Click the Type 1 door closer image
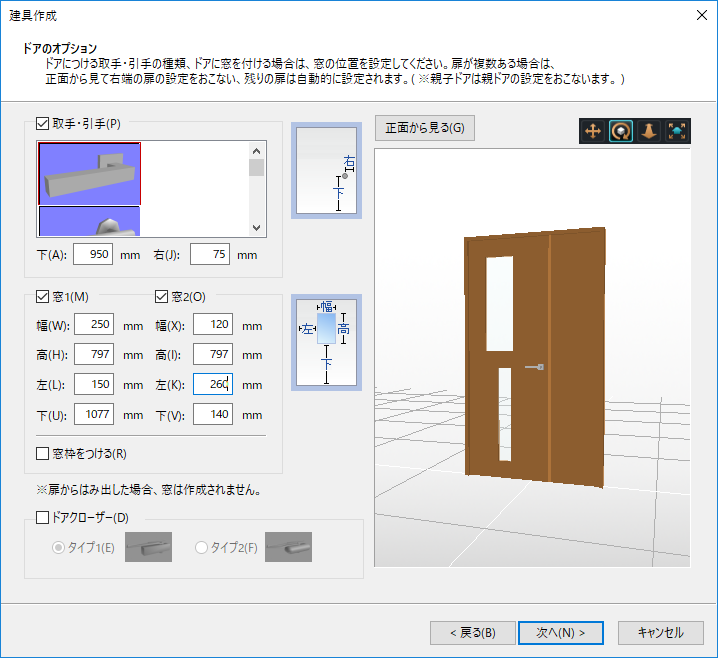The image size is (718, 658). pyautogui.click(x=148, y=547)
